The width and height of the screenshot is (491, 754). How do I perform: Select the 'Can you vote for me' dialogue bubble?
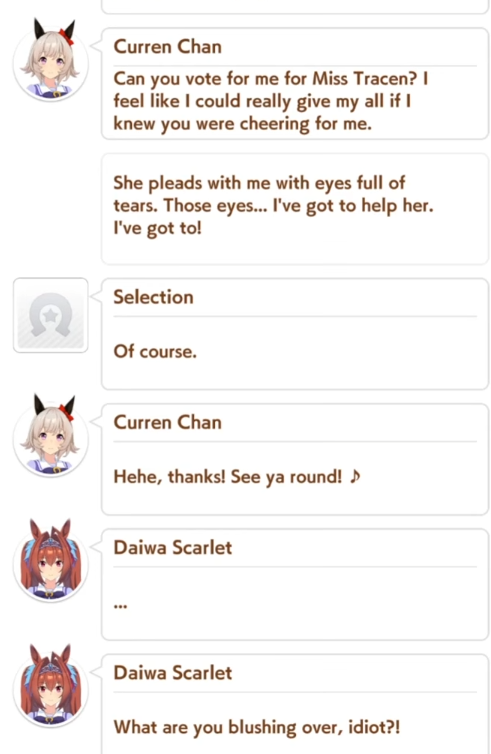tap(295, 84)
